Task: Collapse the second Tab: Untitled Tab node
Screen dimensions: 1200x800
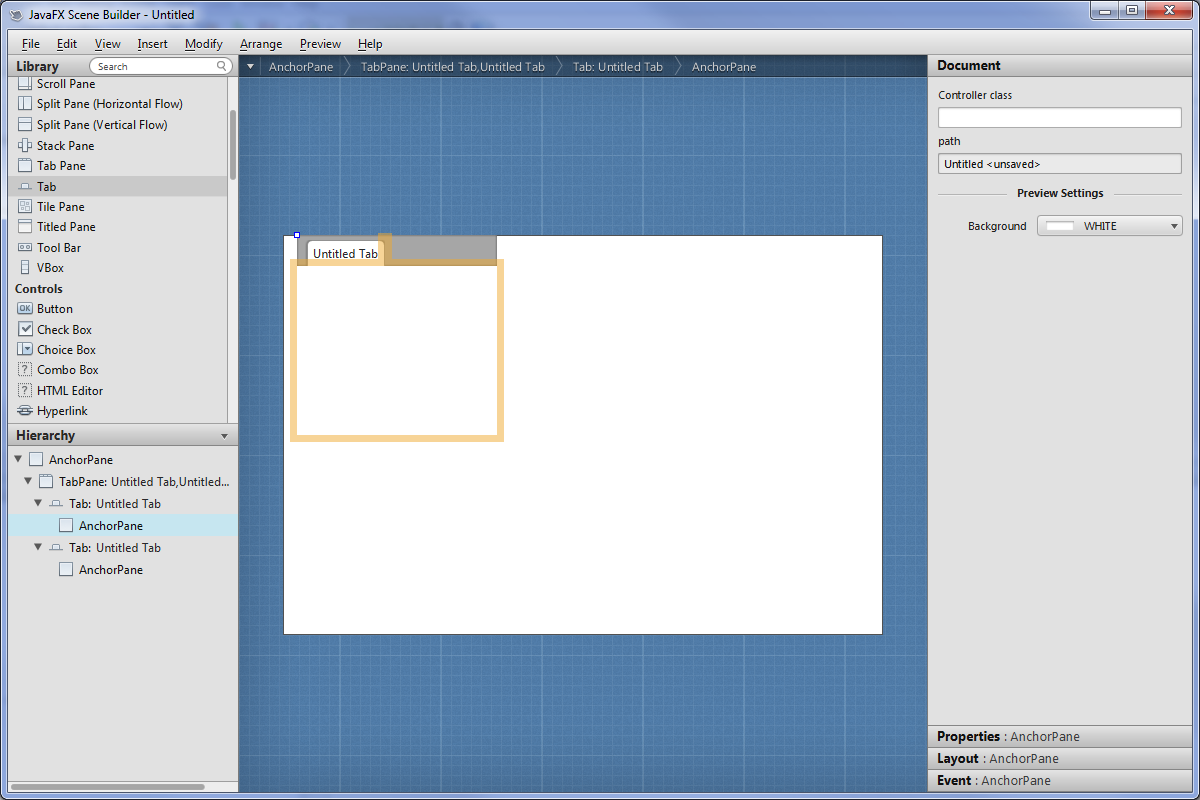Action: point(38,548)
